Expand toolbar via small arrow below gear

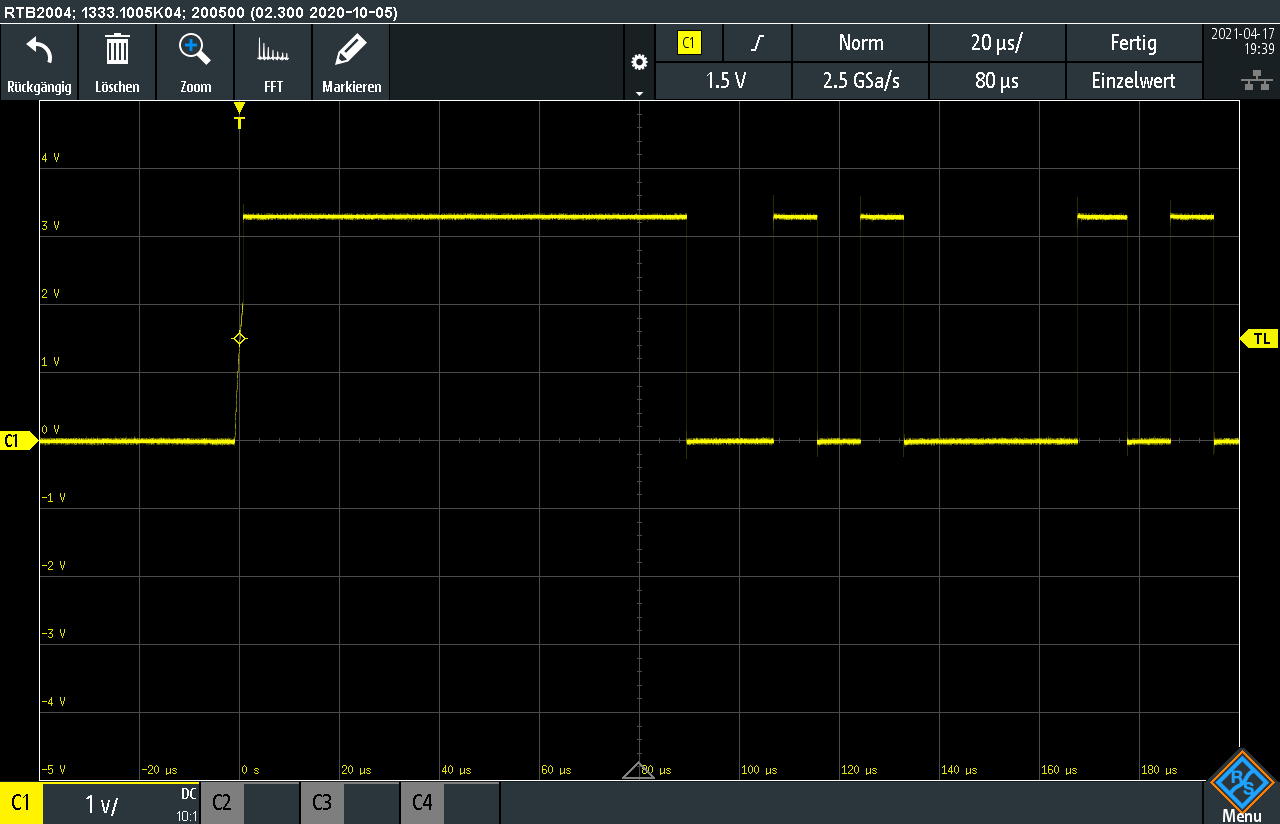[639, 93]
